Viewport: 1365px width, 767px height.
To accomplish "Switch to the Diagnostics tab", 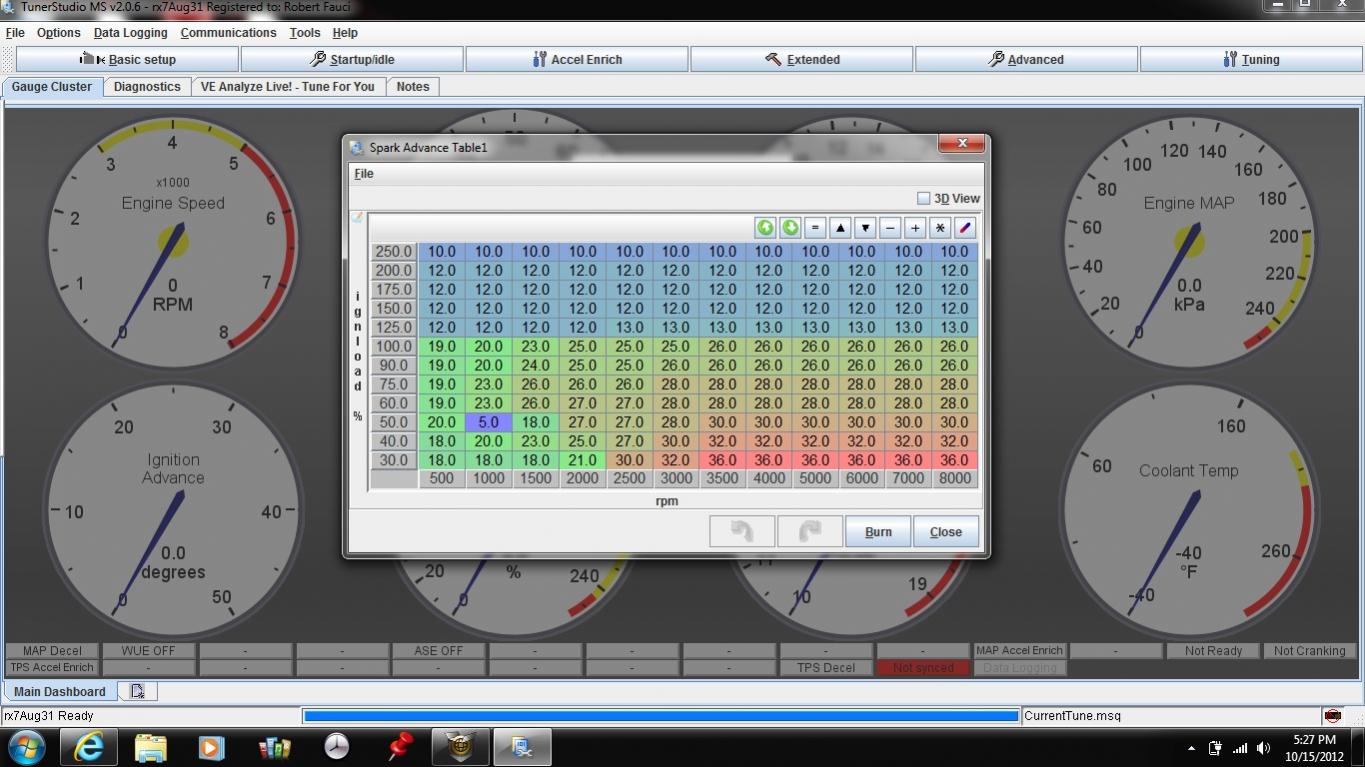I will (147, 87).
